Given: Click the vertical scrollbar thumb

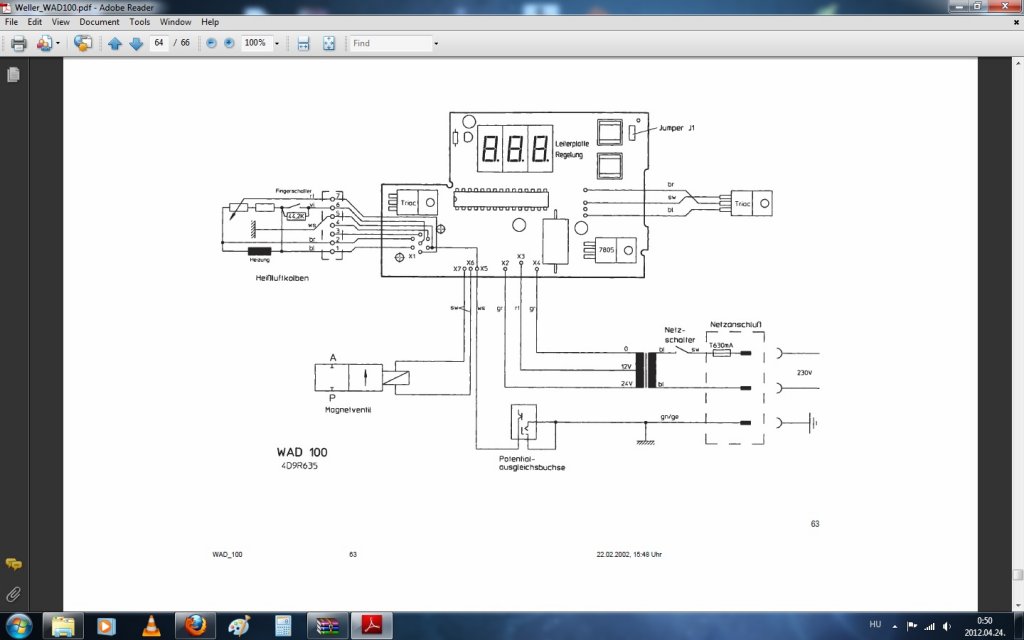Looking at the screenshot, I should (1017, 576).
